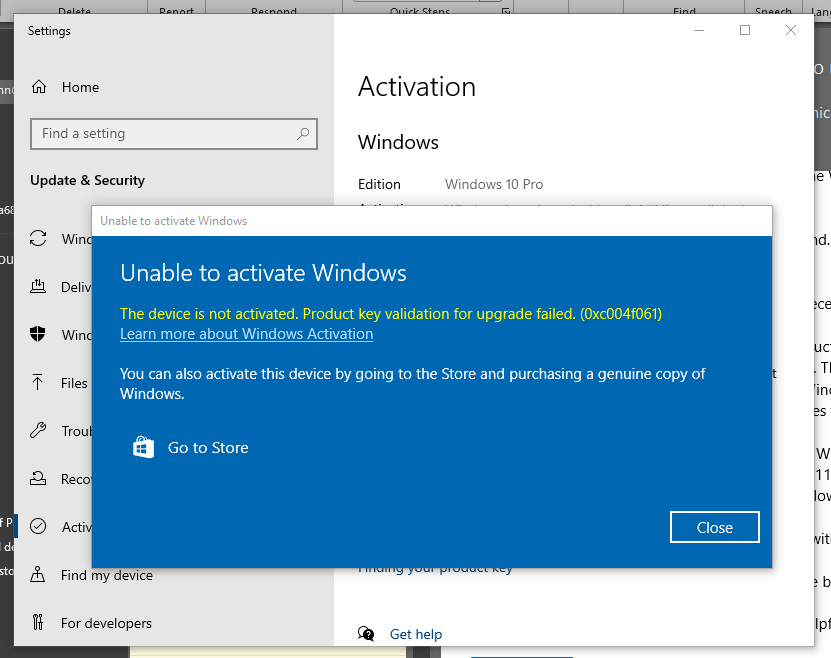This screenshot has height=658, width=831.
Task: Open the Home settings label
Action: 80,87
